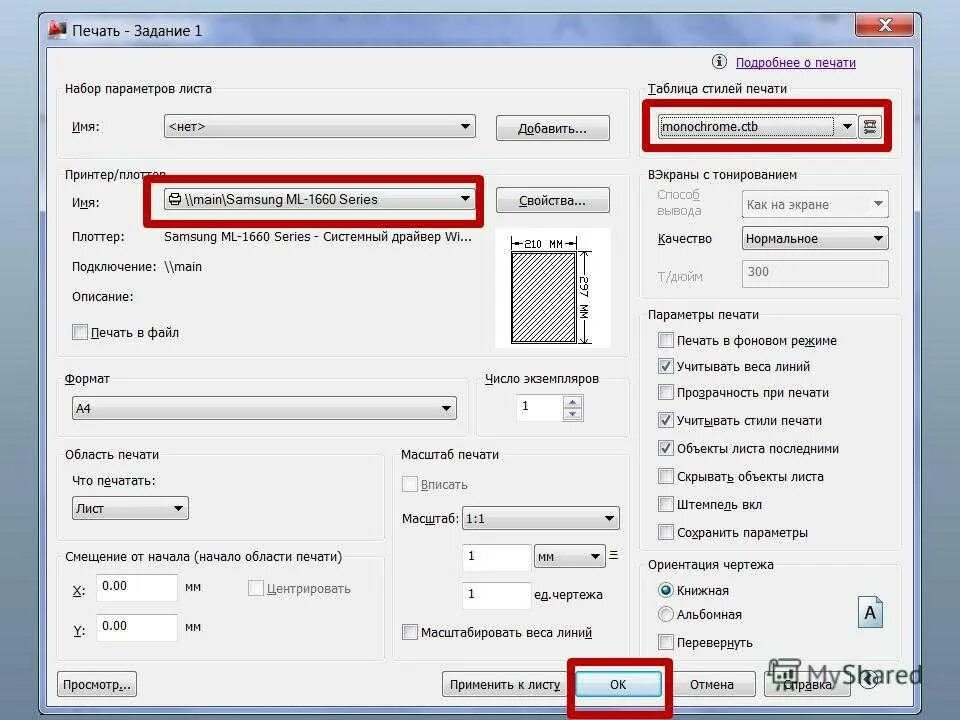Click the Справка button
960x720 pixels.
[808, 684]
